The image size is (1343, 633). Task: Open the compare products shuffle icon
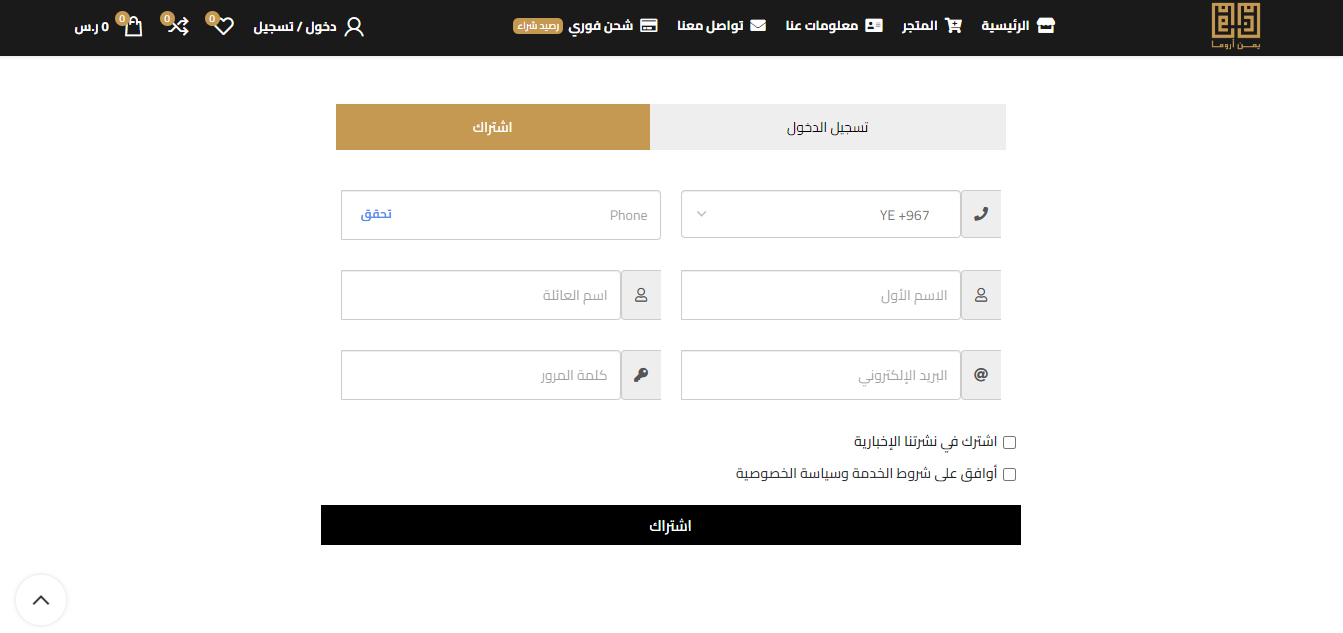pos(178,27)
